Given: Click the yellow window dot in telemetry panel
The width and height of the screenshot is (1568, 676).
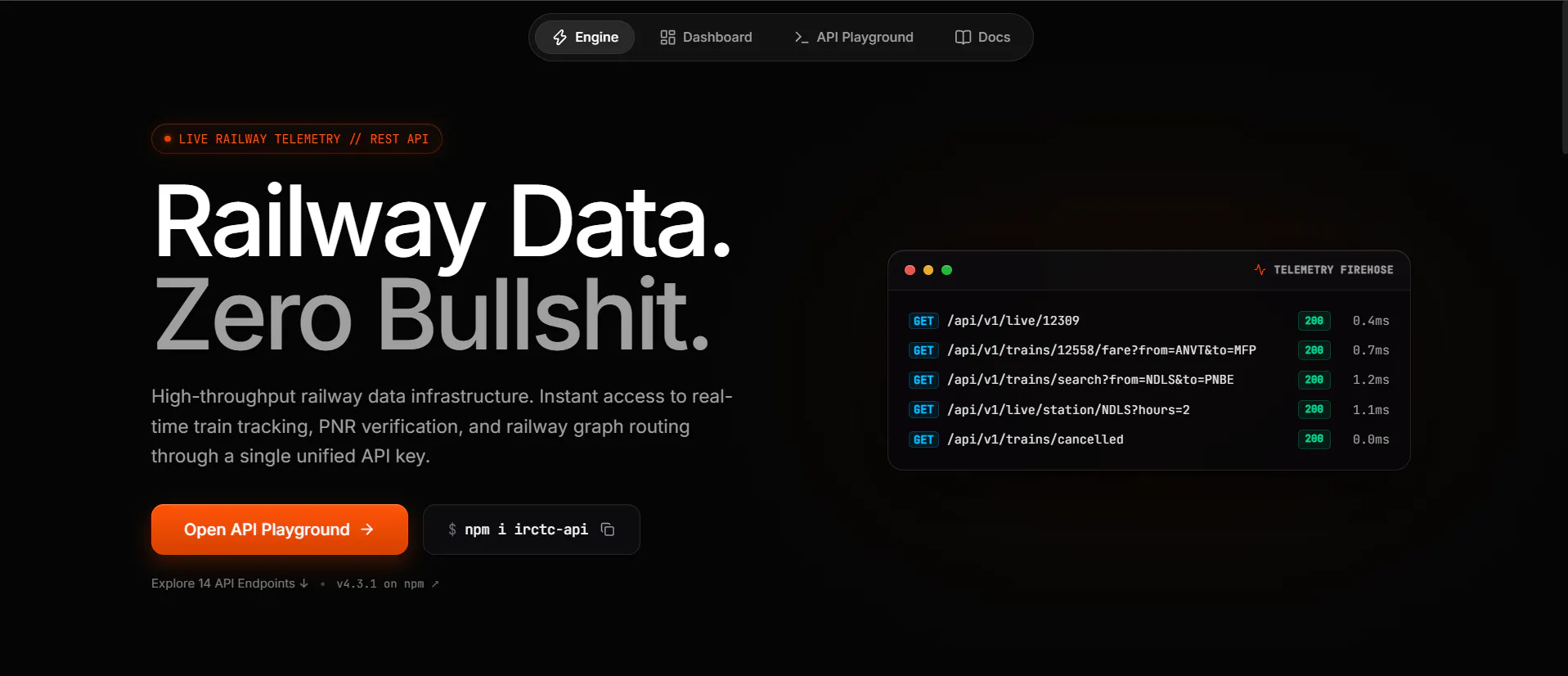Looking at the screenshot, I should [x=928, y=270].
